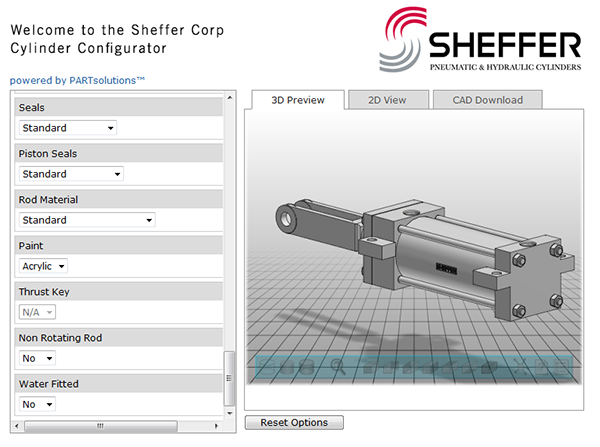Viewport: 600px width, 447px height.
Task: Switch to the 3D Preview tab
Action: (298, 100)
